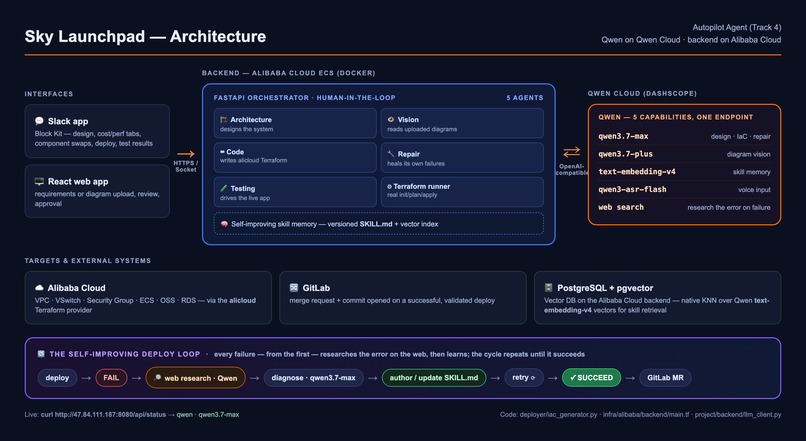Click the text-embedding-v4 model row
This screenshot has width=806, height=441.
click(x=684, y=172)
